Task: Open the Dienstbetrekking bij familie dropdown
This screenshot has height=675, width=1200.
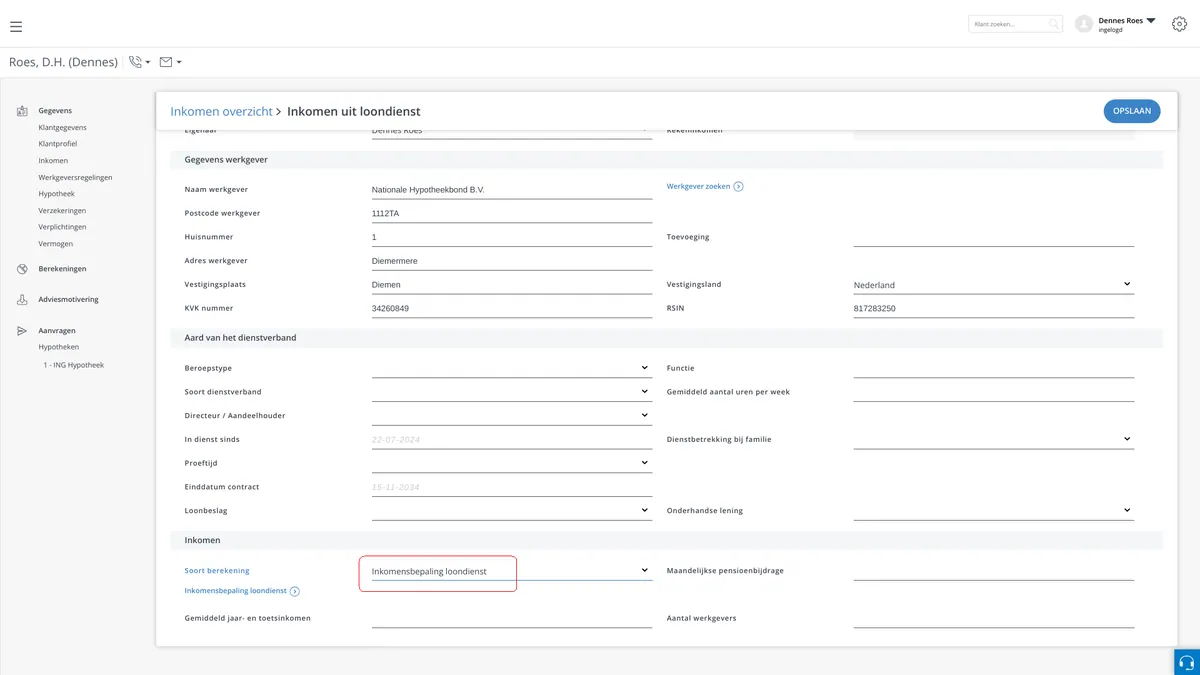Action: pyautogui.click(x=993, y=439)
